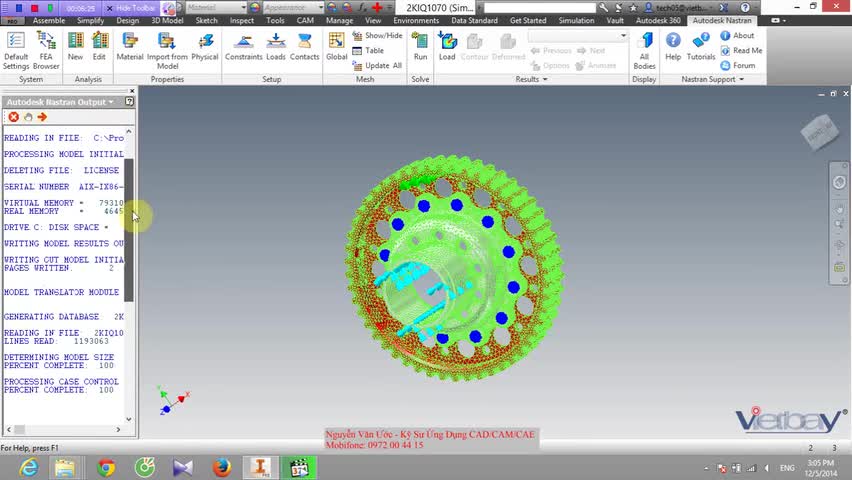The width and height of the screenshot is (852, 480).
Task: Open the Simulation ribbon tab
Action: 576,21
